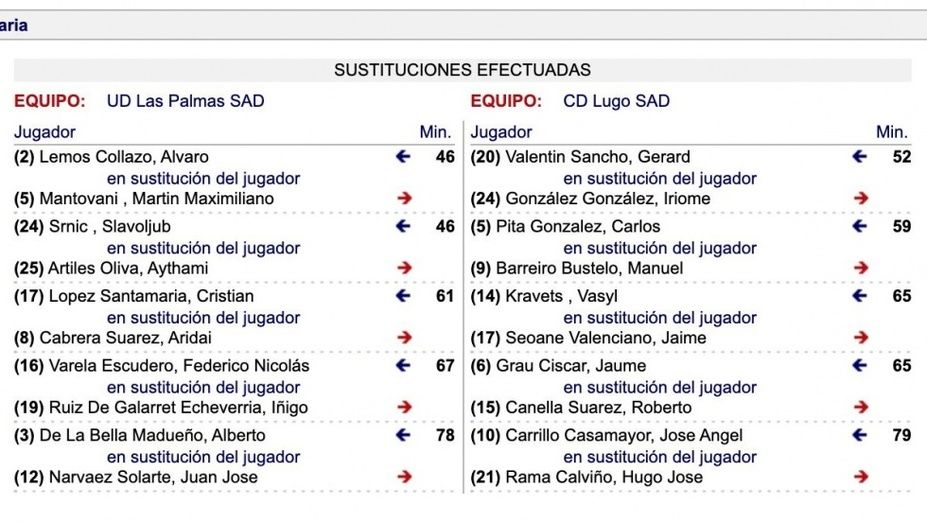Image resolution: width=927 pixels, height=523 pixels.
Task: Click blue arrow next to Srnic, Slavoljub
Action: 403,227
